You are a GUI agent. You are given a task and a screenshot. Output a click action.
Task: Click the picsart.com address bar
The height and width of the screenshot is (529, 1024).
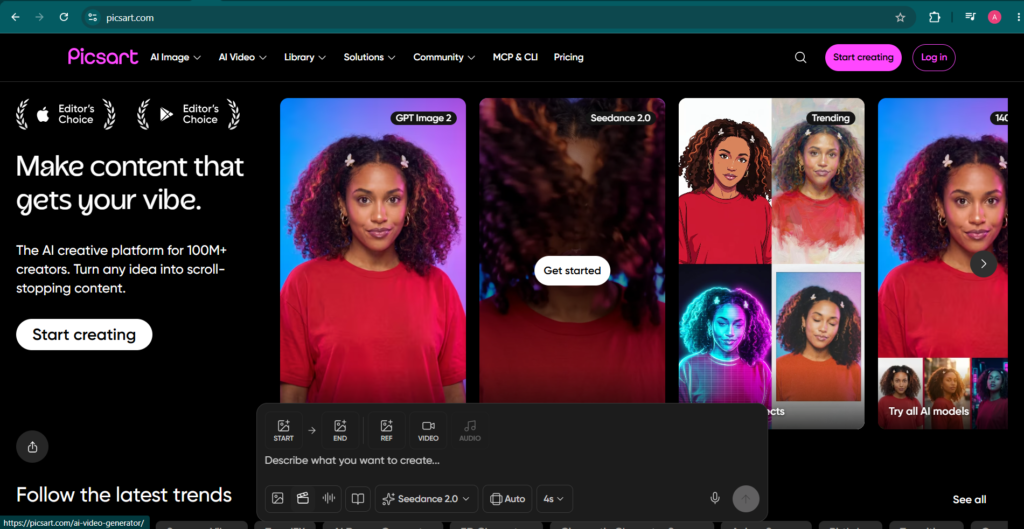pyautogui.click(x=498, y=18)
